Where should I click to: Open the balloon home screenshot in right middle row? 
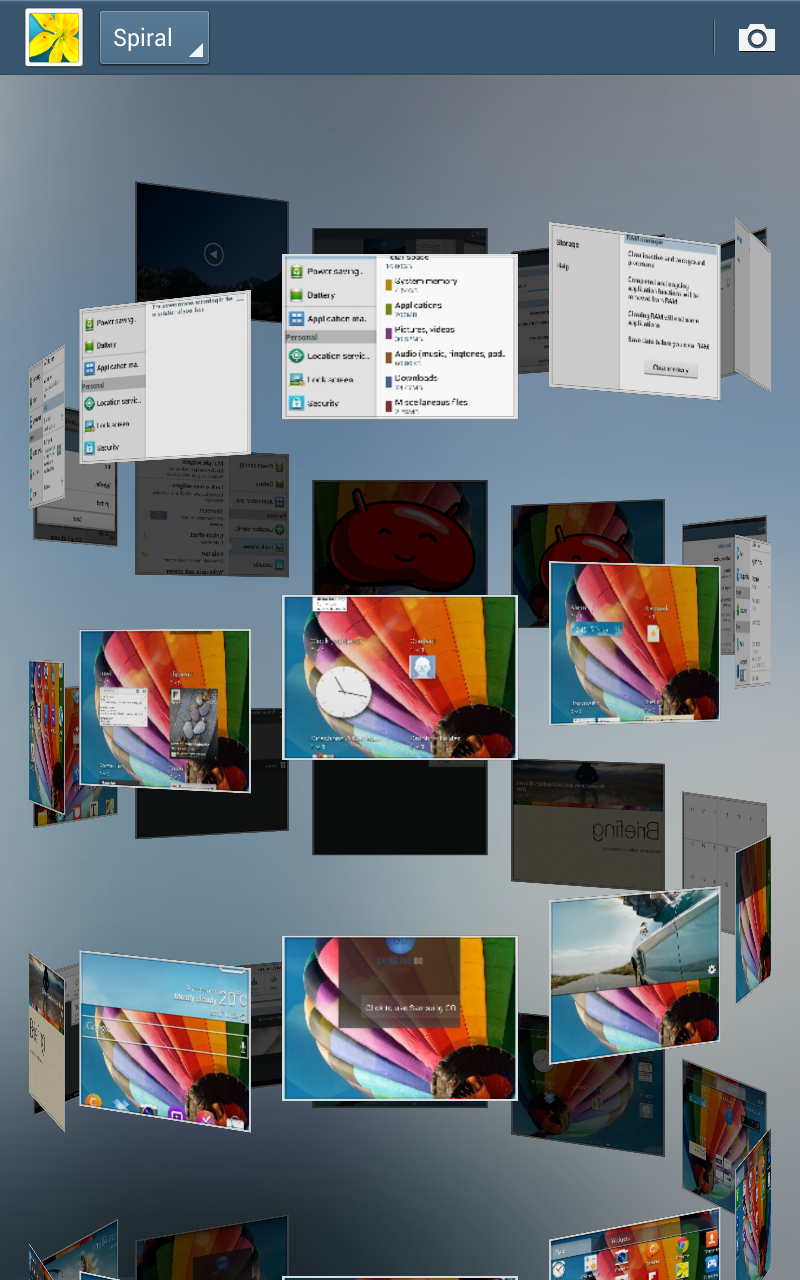pos(634,643)
